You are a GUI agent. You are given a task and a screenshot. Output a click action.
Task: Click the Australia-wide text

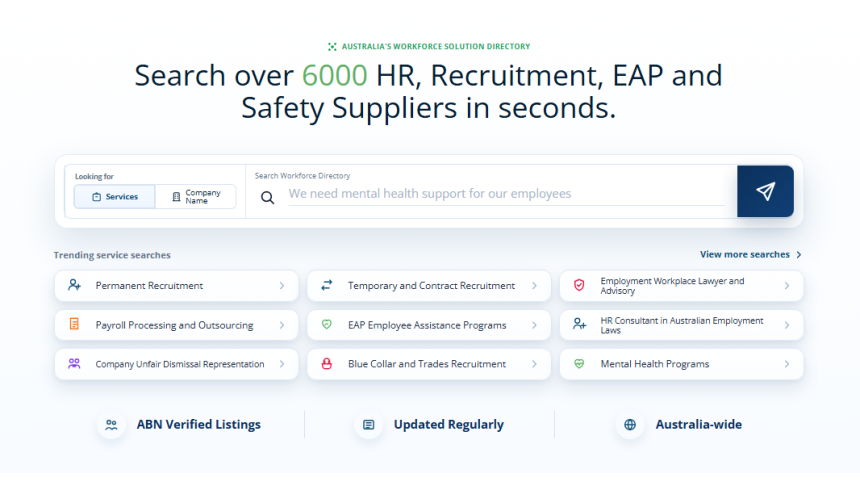click(x=699, y=425)
